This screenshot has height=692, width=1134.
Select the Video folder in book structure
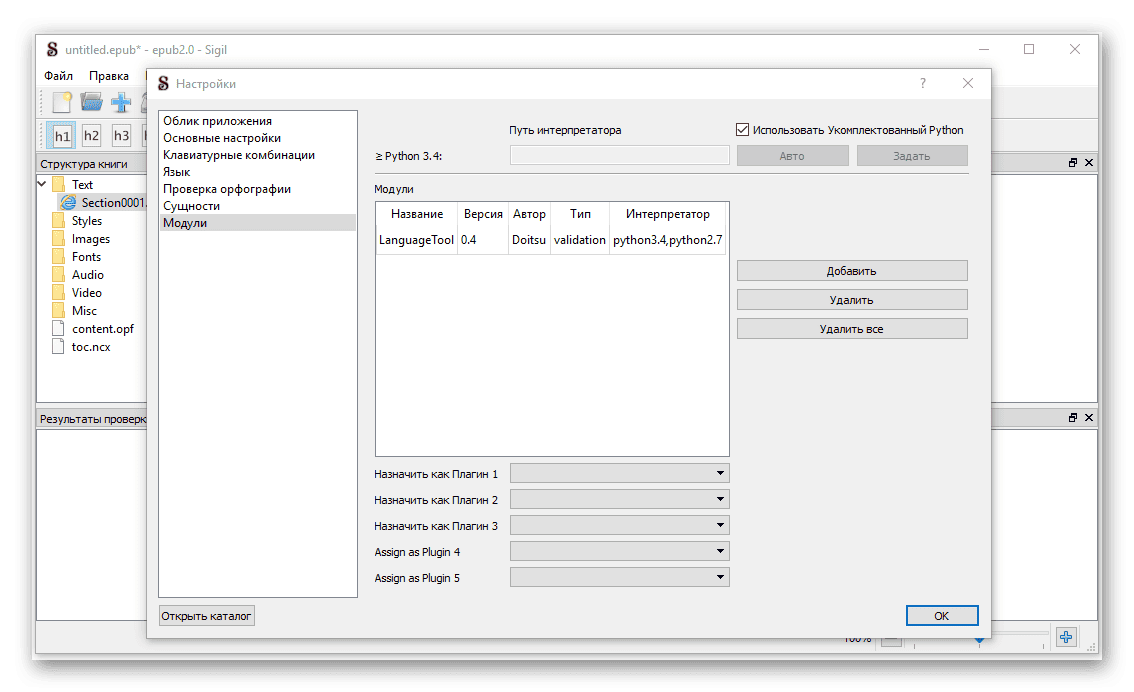tap(87, 293)
